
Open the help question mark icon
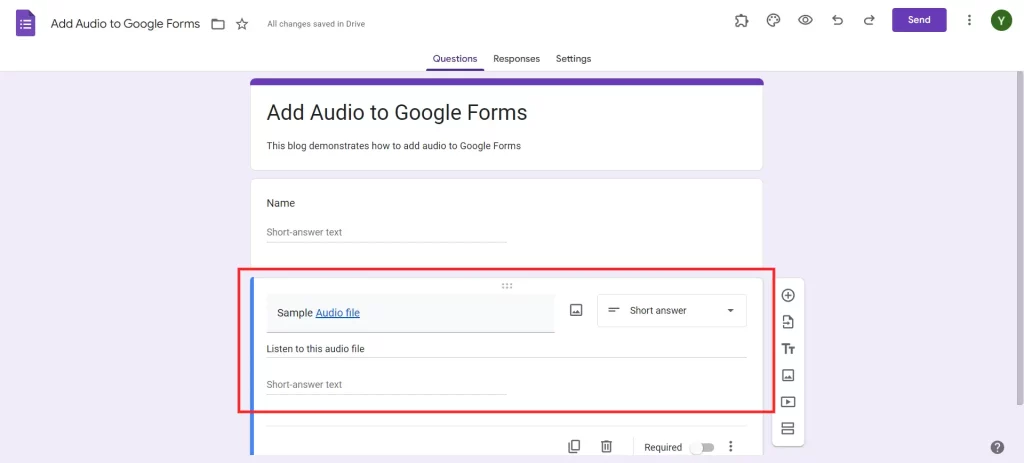coord(997,447)
